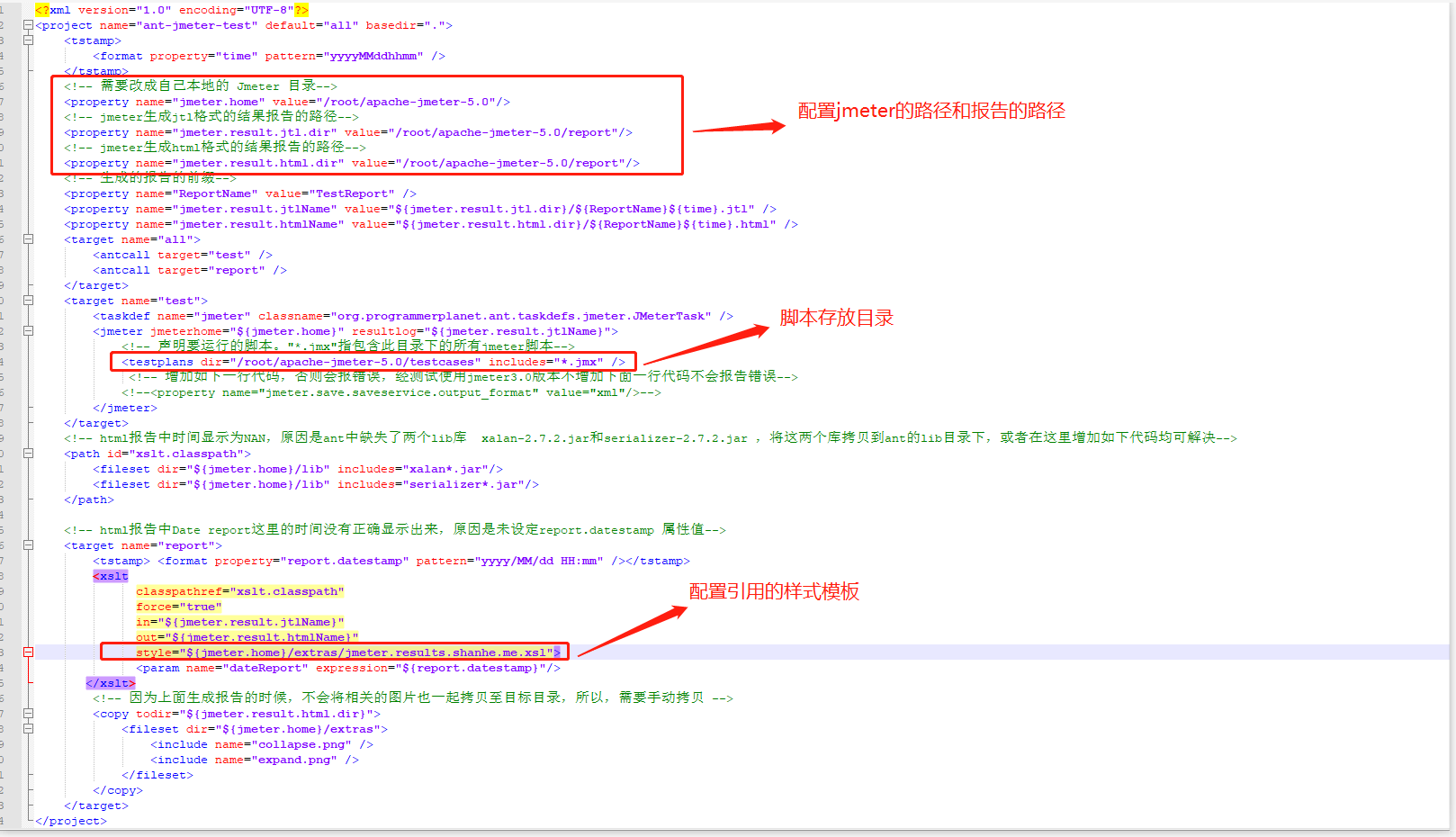Click the commented jmeter.save.saveservice.output_format property line
This screenshot has height=837, width=1456.
point(391,392)
